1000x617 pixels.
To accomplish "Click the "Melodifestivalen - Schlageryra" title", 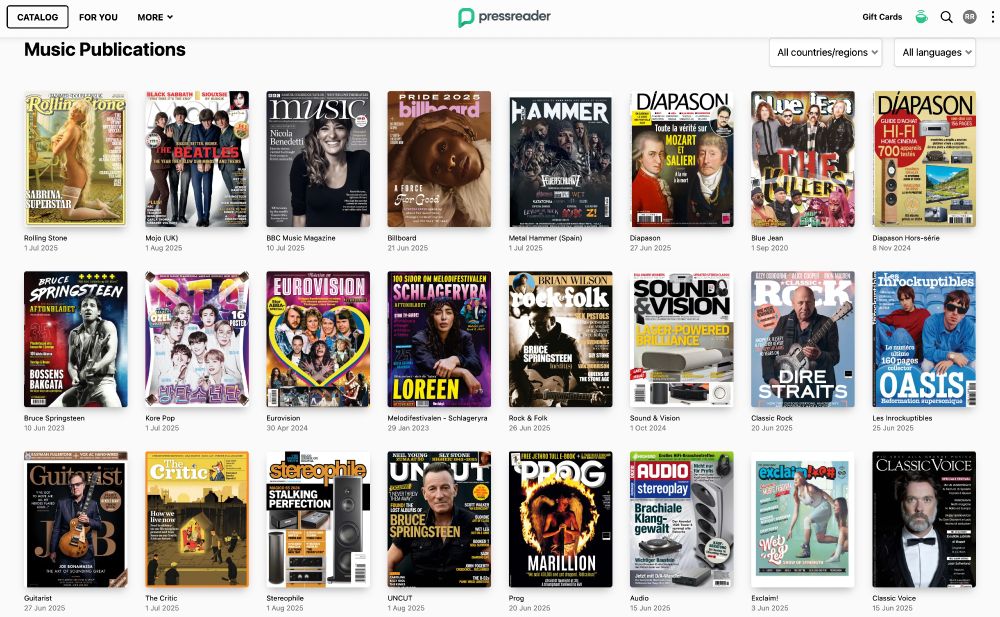I will (x=438, y=419).
